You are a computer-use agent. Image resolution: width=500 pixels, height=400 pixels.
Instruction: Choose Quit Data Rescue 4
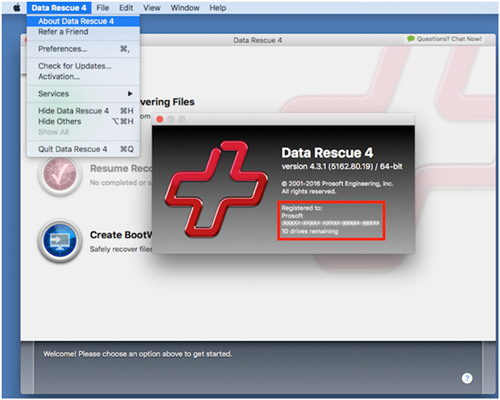point(83,149)
